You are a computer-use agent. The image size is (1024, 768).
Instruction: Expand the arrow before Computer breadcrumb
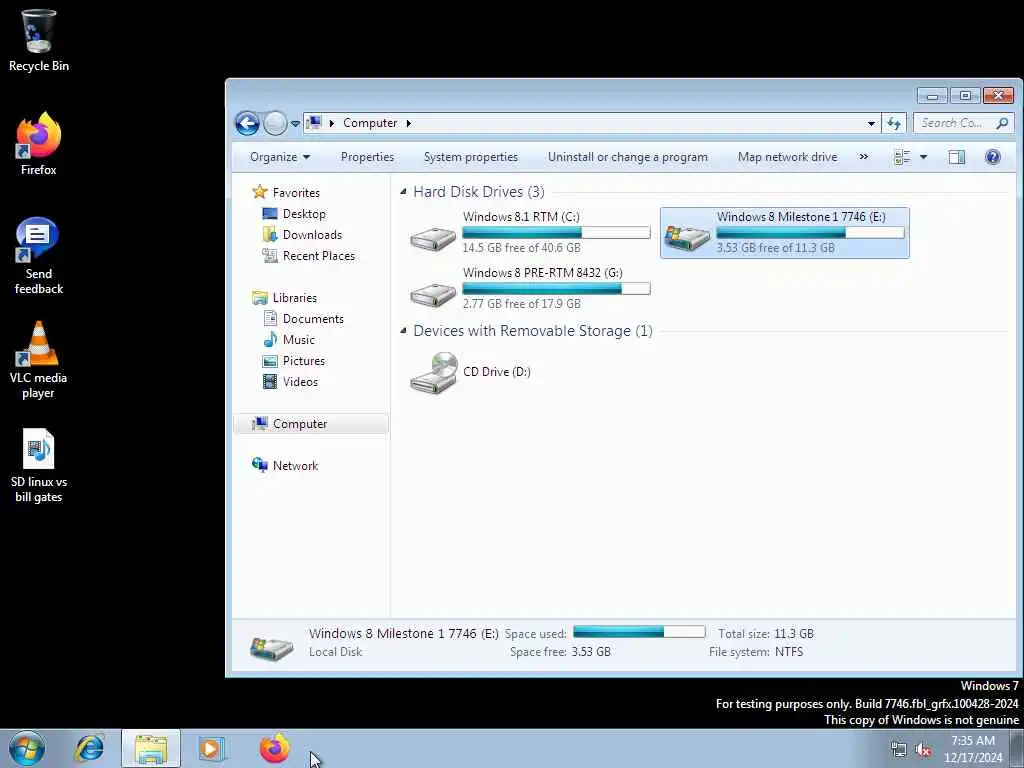pyautogui.click(x=332, y=123)
